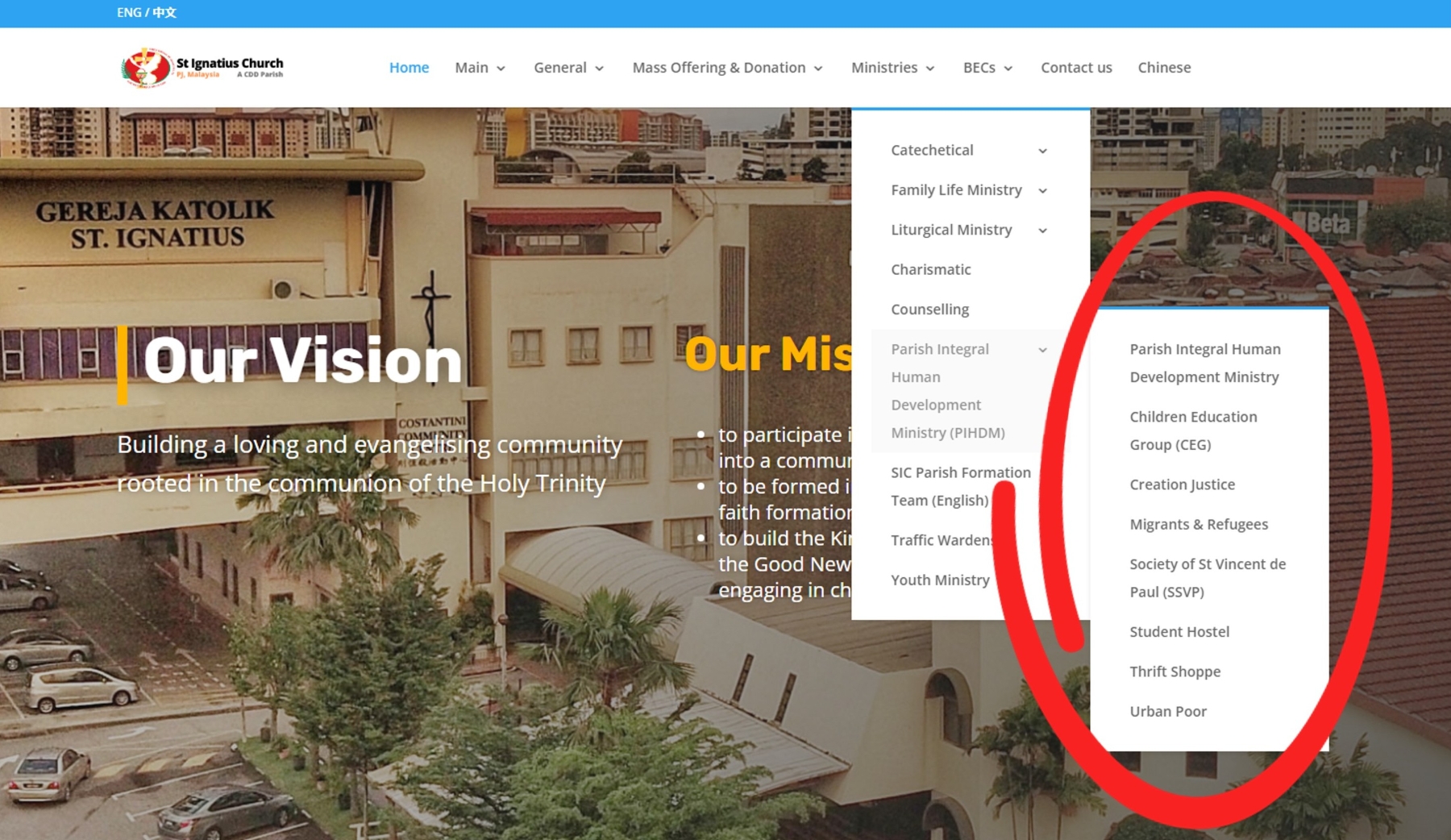Expand the Catechetical submenu chevron
Screen dimensions: 1451x840
1042,151
